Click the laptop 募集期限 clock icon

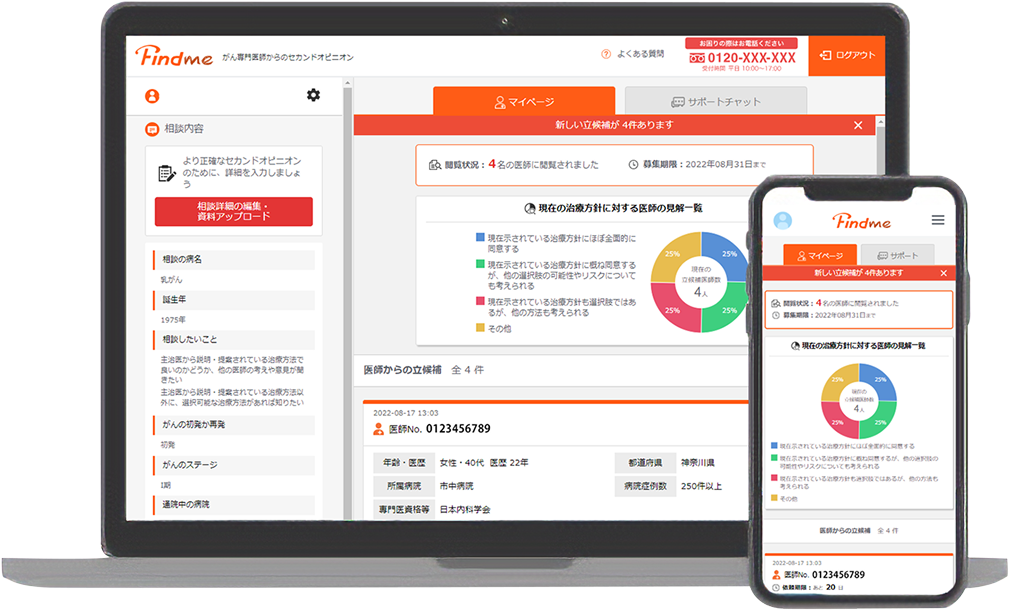pos(633,164)
